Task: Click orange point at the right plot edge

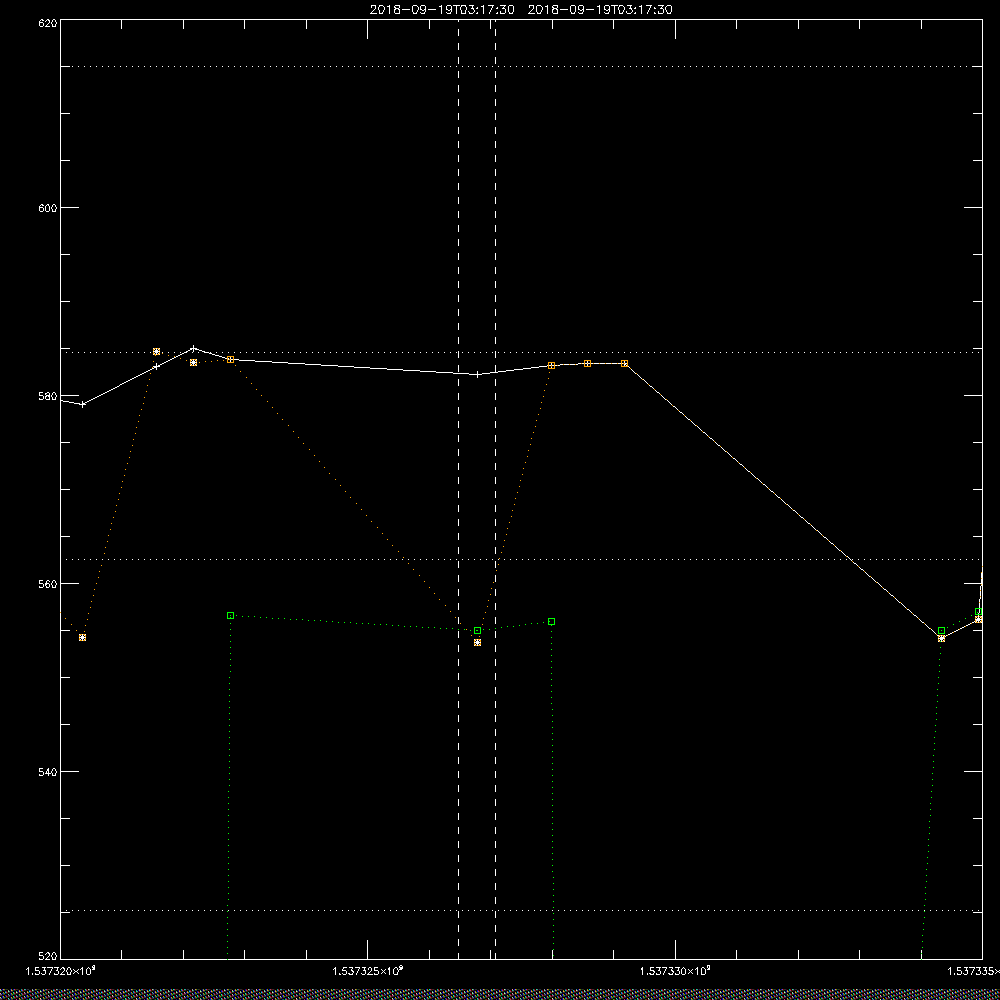Action: point(978,619)
